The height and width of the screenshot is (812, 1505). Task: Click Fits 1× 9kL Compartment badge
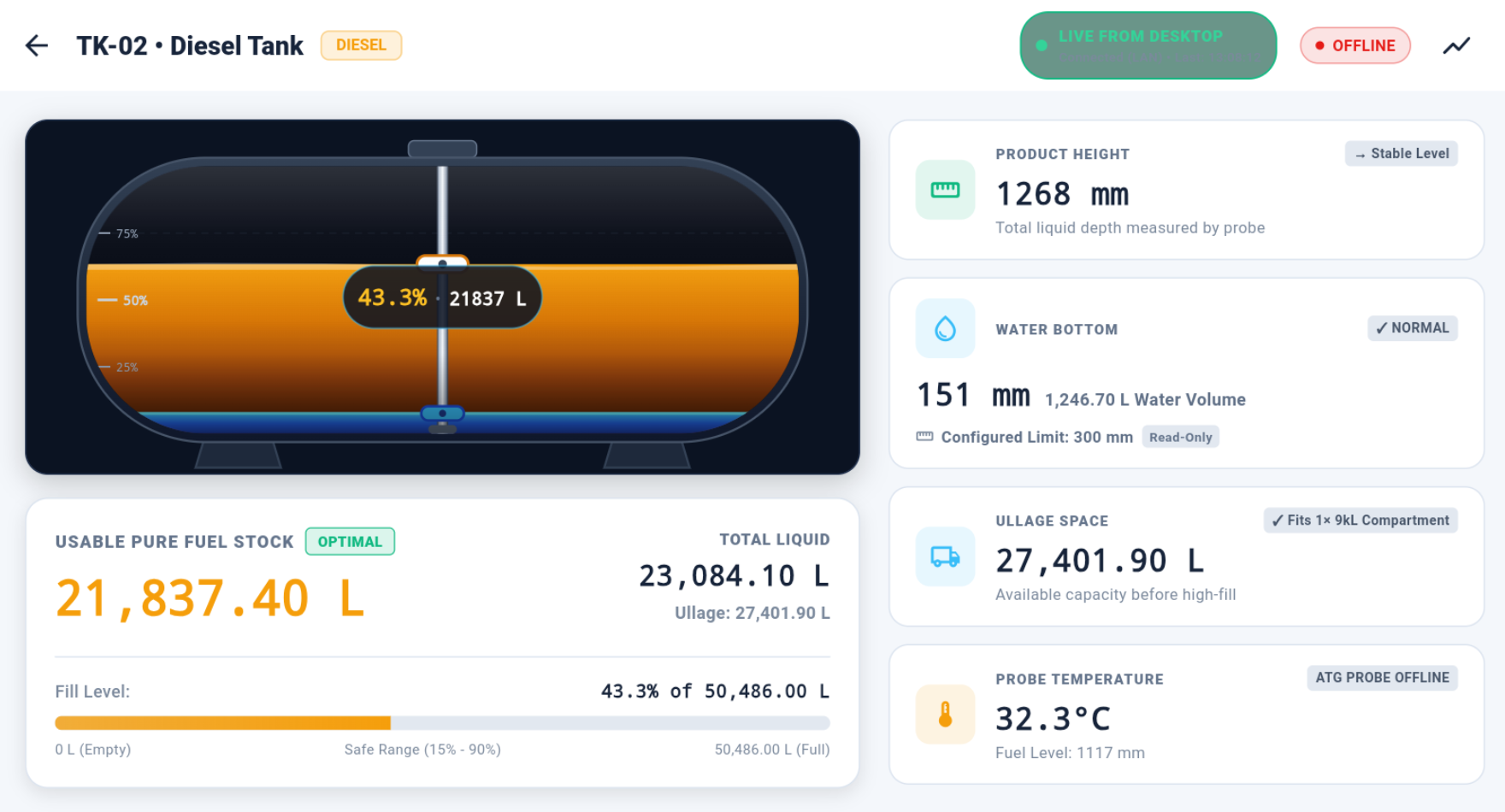1360,521
